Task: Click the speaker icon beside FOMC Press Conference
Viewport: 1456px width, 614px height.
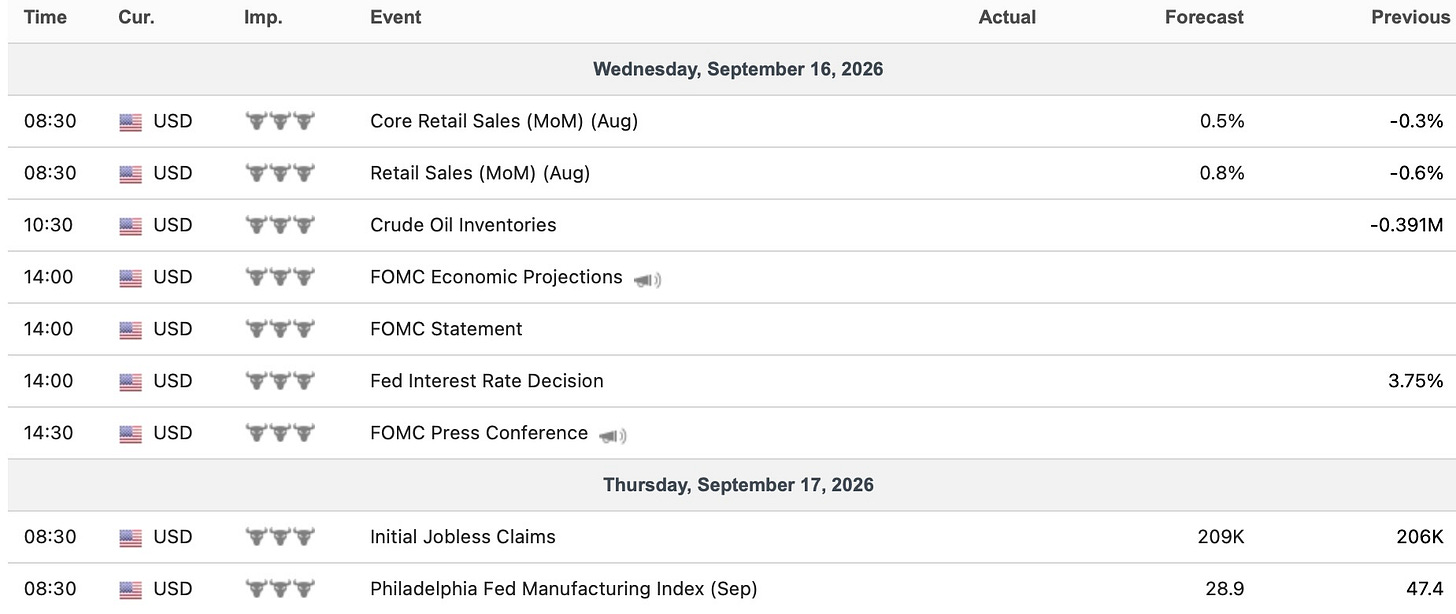Action: click(x=612, y=435)
